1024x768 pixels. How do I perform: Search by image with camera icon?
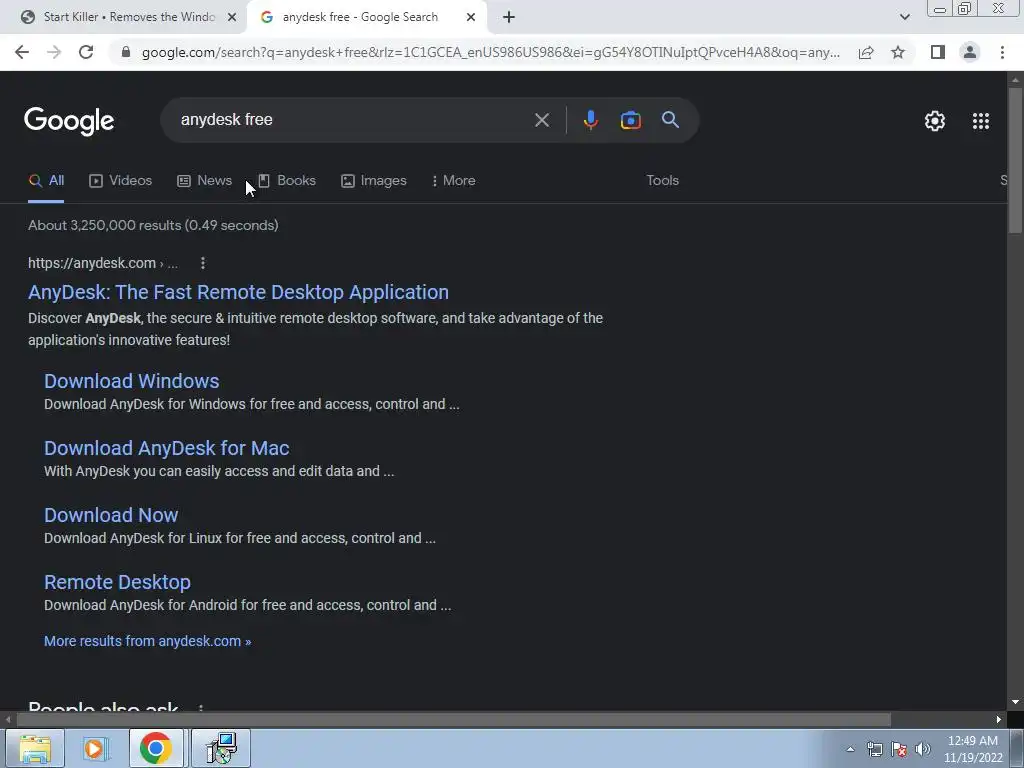(x=630, y=120)
